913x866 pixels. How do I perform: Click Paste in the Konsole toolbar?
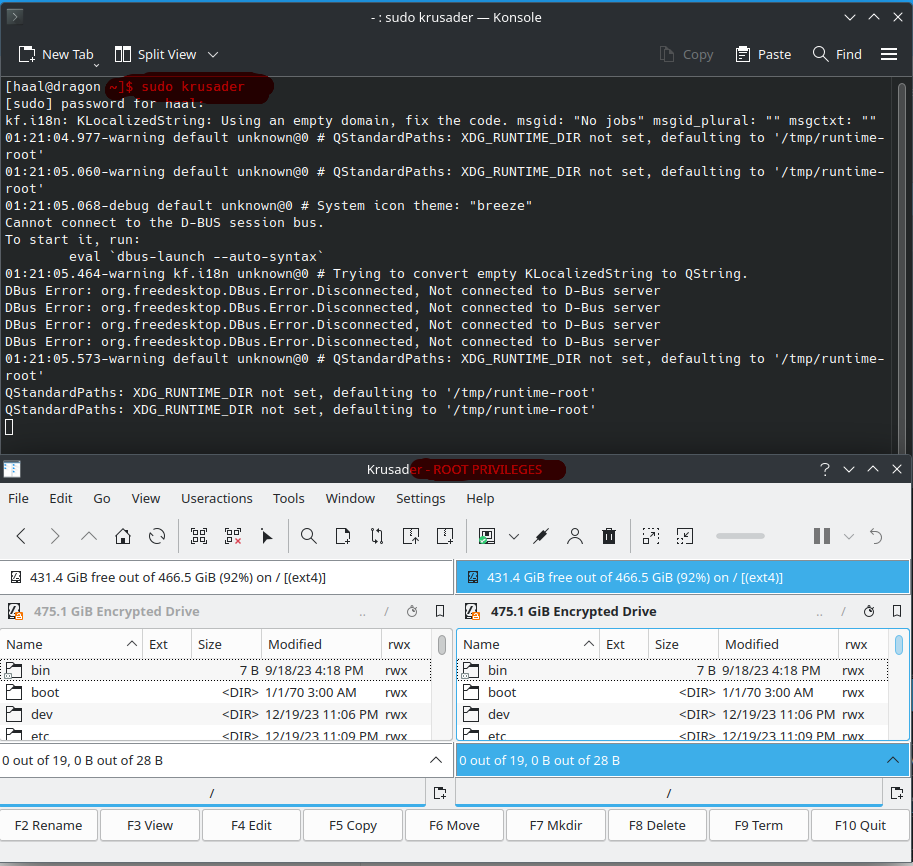[x=763, y=54]
